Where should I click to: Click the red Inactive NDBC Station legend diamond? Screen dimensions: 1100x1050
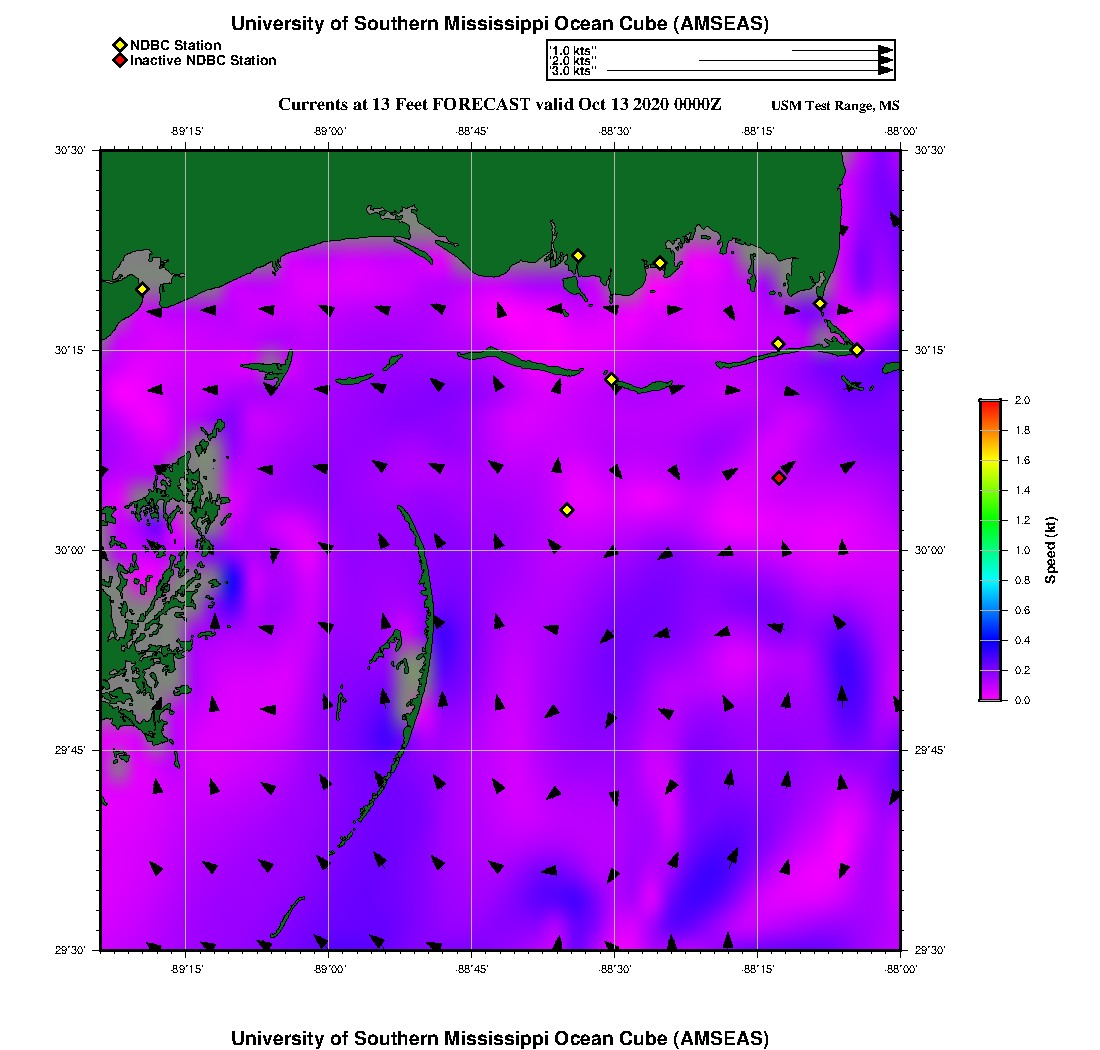[x=119, y=61]
